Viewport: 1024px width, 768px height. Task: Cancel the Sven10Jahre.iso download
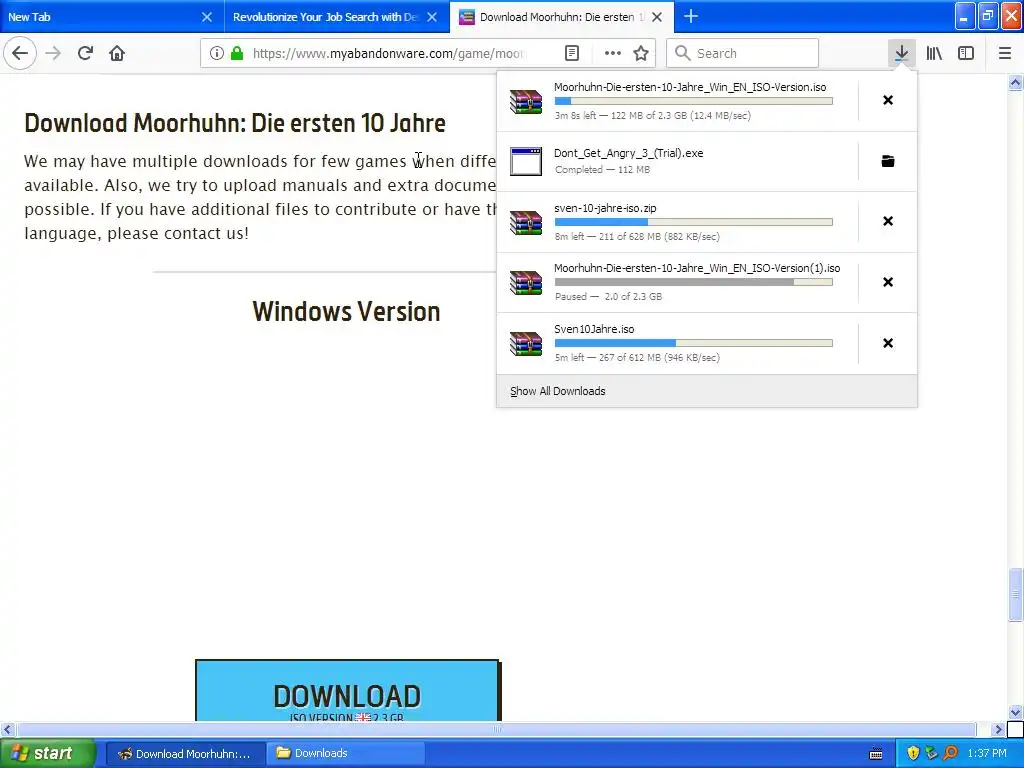point(888,343)
